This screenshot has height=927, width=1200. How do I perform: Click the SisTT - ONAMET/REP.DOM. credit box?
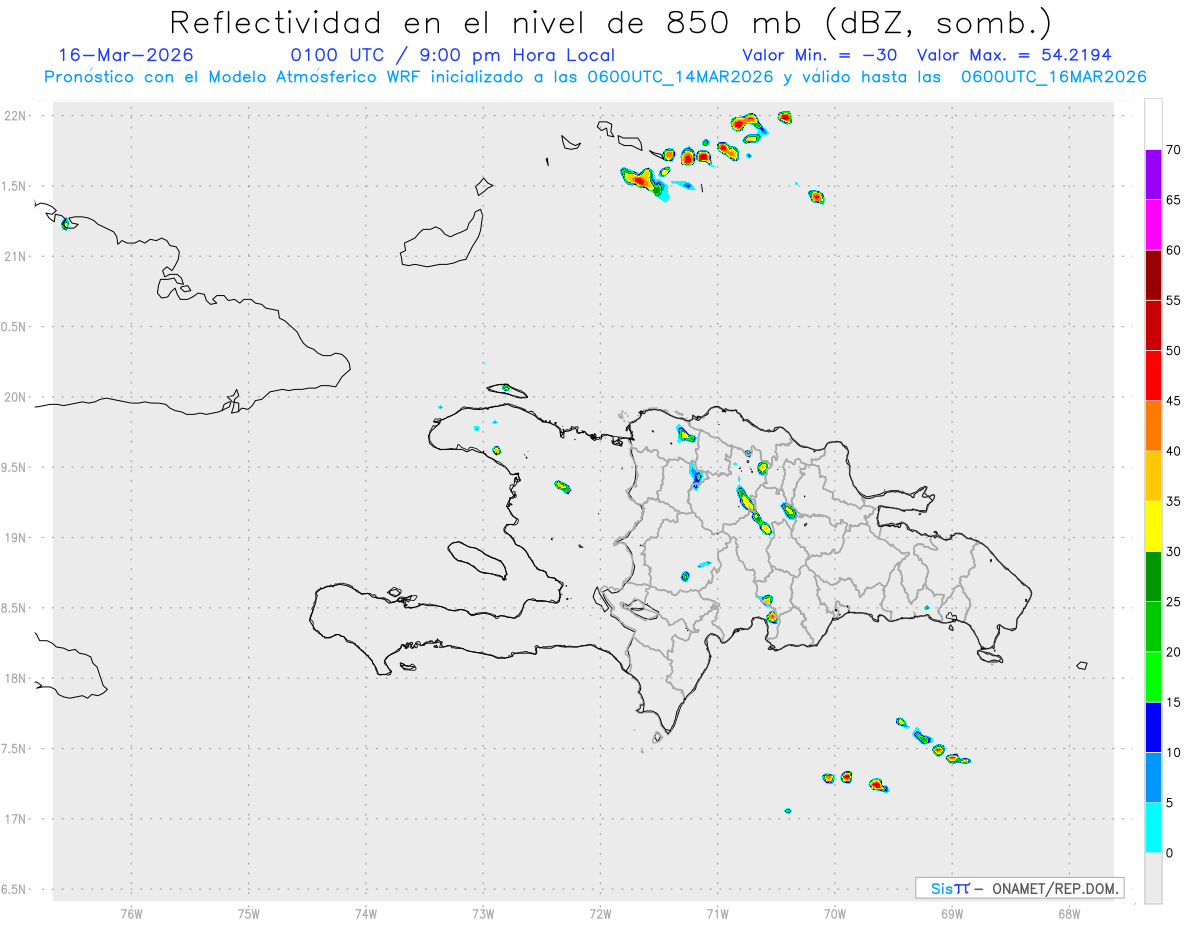pos(1020,888)
